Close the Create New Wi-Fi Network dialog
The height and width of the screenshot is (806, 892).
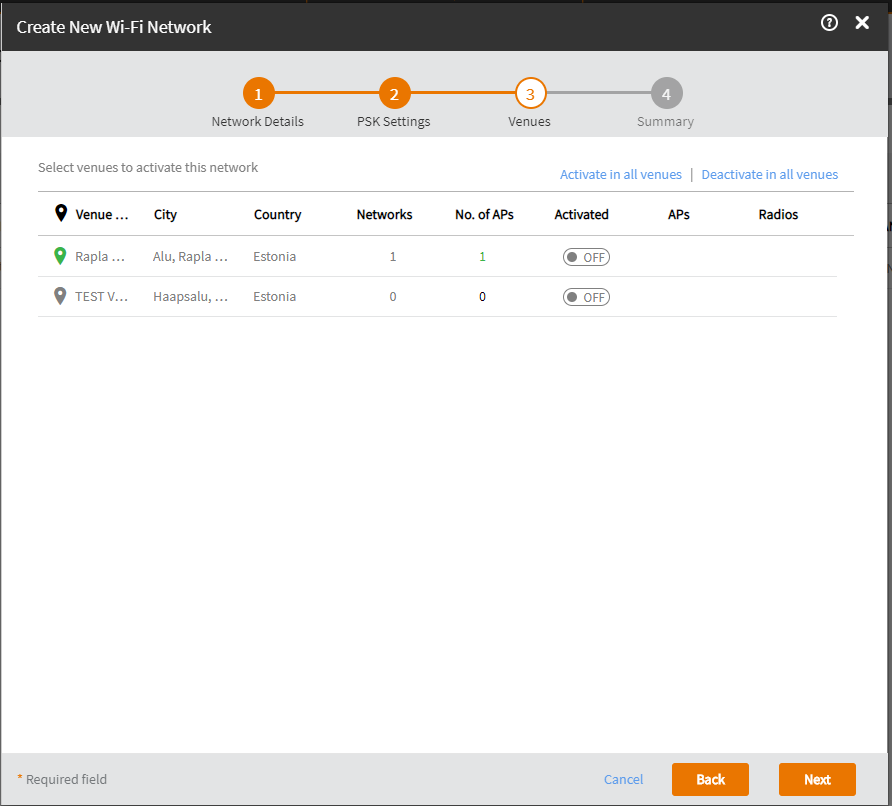click(862, 23)
